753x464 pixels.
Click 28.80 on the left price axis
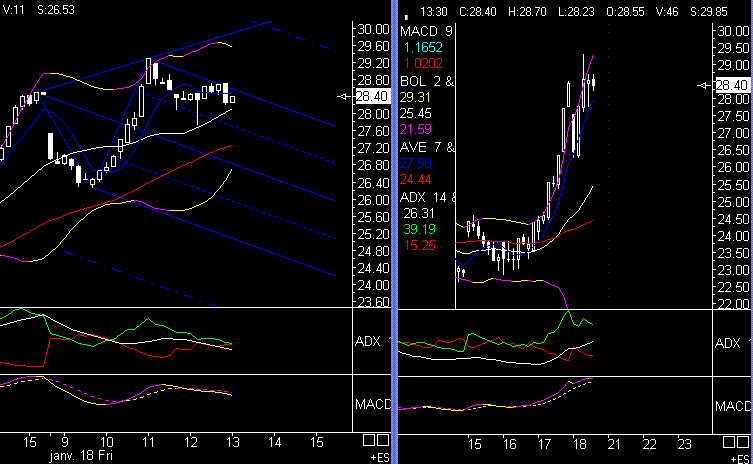(x=374, y=80)
